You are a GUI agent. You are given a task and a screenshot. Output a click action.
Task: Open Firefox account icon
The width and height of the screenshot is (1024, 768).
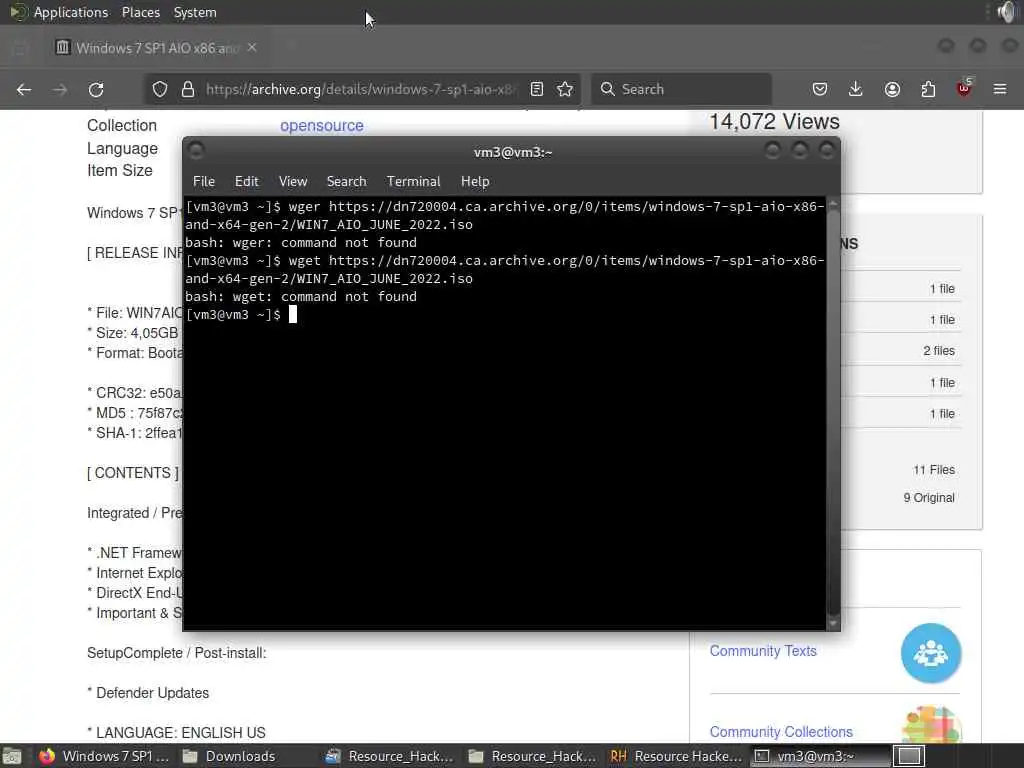892,89
